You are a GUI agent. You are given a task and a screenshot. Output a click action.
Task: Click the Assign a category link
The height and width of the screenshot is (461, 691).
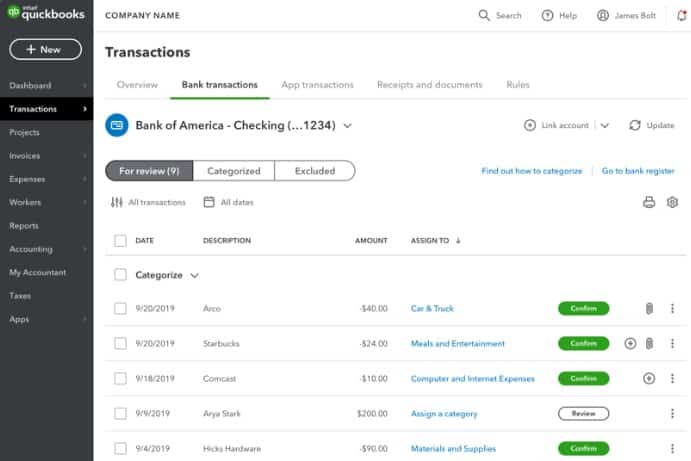tap(444, 414)
